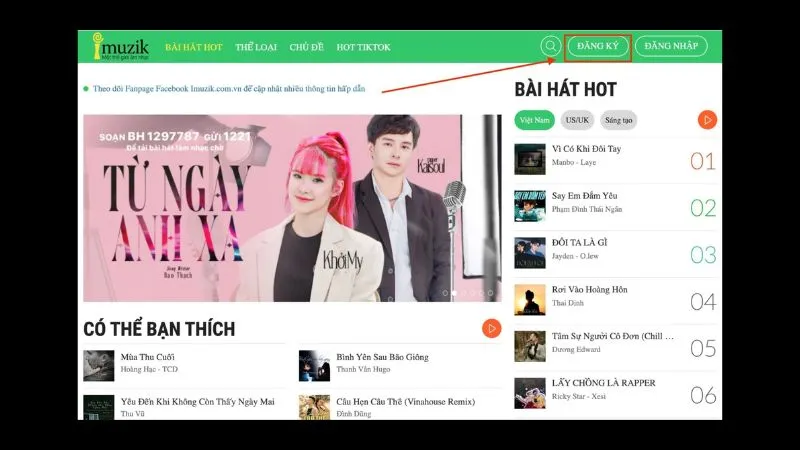Screen dimensions: 800x450
Task: Click the BÀI HÁT HOT section heading
Action: 565,90
